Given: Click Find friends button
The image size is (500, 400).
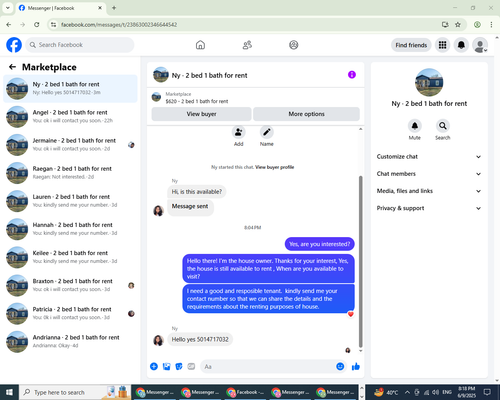Looking at the screenshot, I should coord(411,45).
